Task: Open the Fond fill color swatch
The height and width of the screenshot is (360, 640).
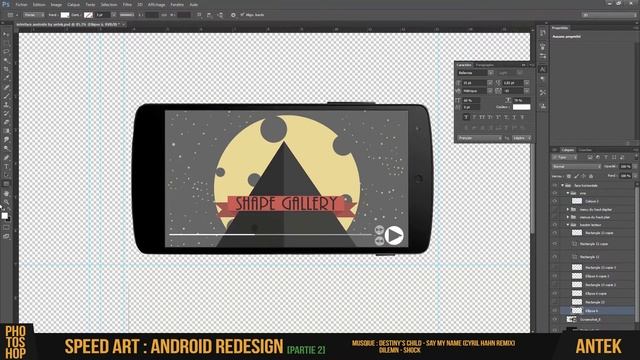Action: pos(65,15)
